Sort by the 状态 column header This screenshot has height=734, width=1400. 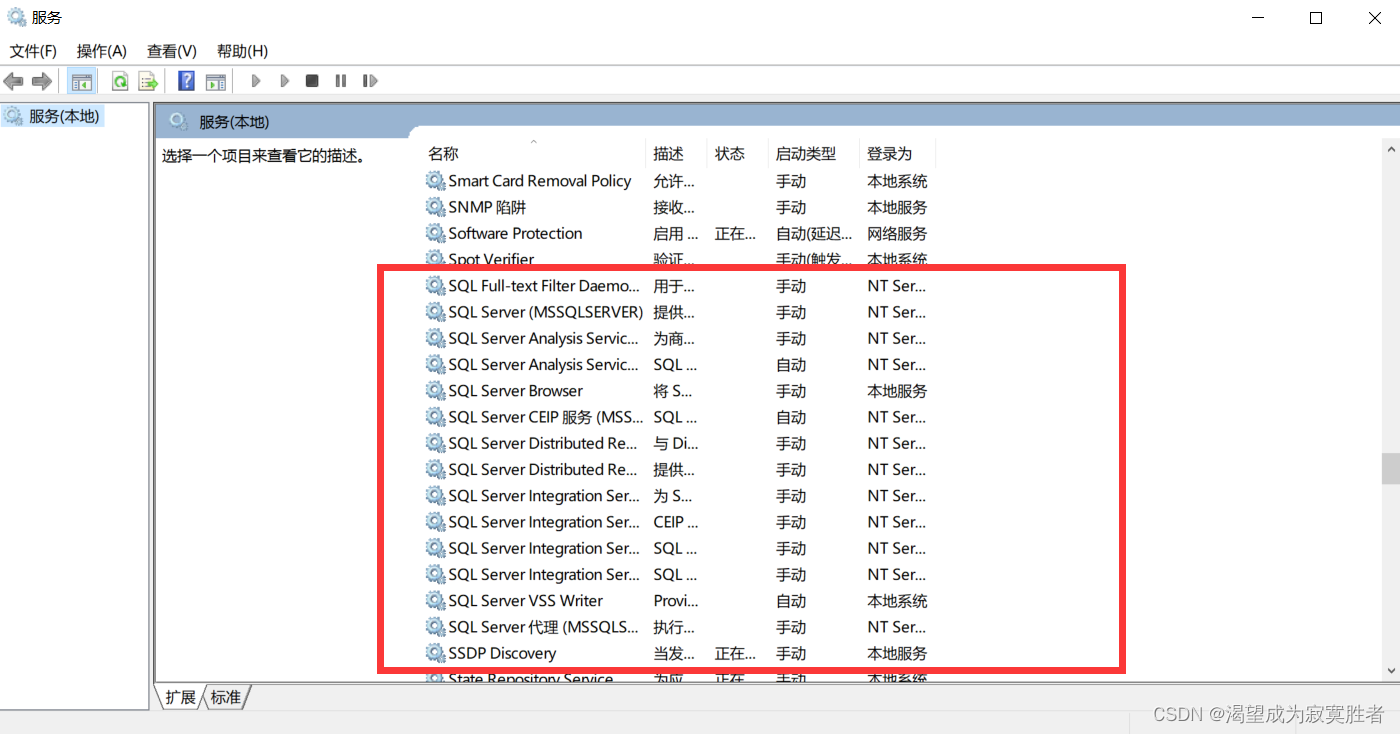738,153
